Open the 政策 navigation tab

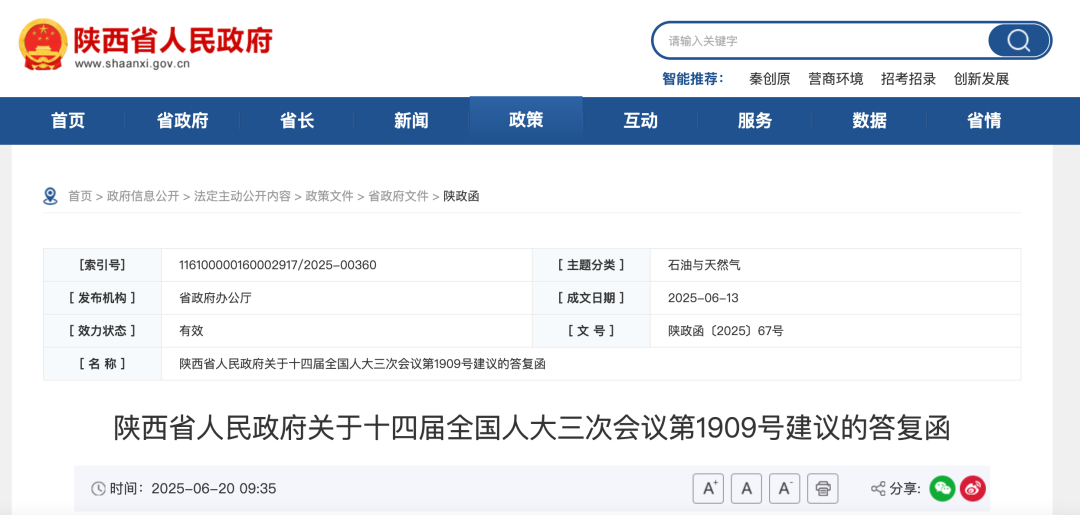(x=526, y=120)
